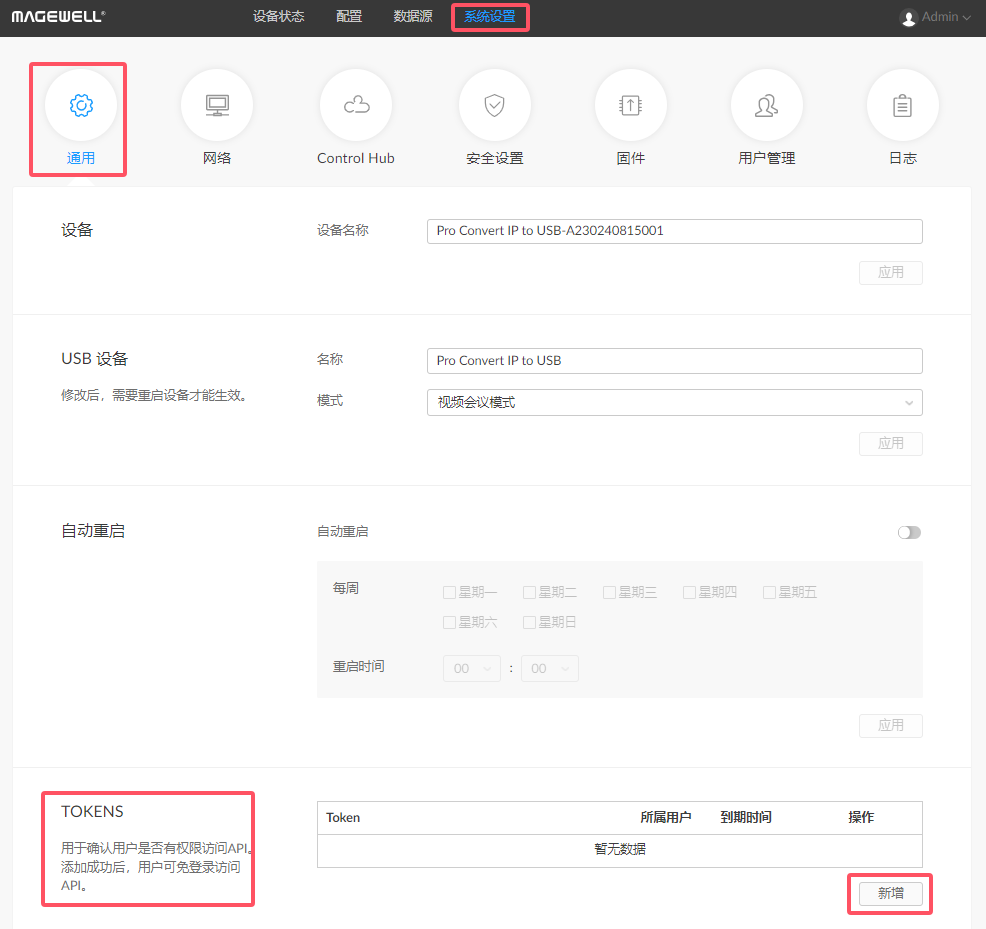This screenshot has width=986, height=929.
Task: Check the 星期日 checkbox
Action: [x=529, y=622]
